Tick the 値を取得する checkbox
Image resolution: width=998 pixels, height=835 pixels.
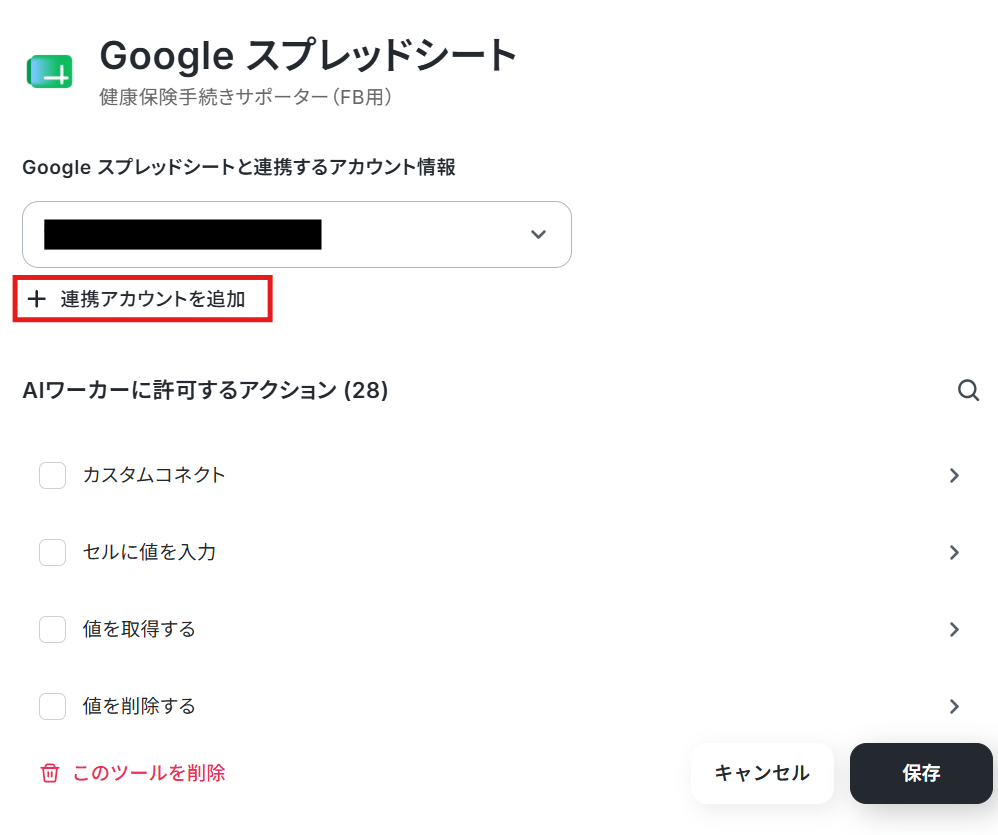(52, 629)
